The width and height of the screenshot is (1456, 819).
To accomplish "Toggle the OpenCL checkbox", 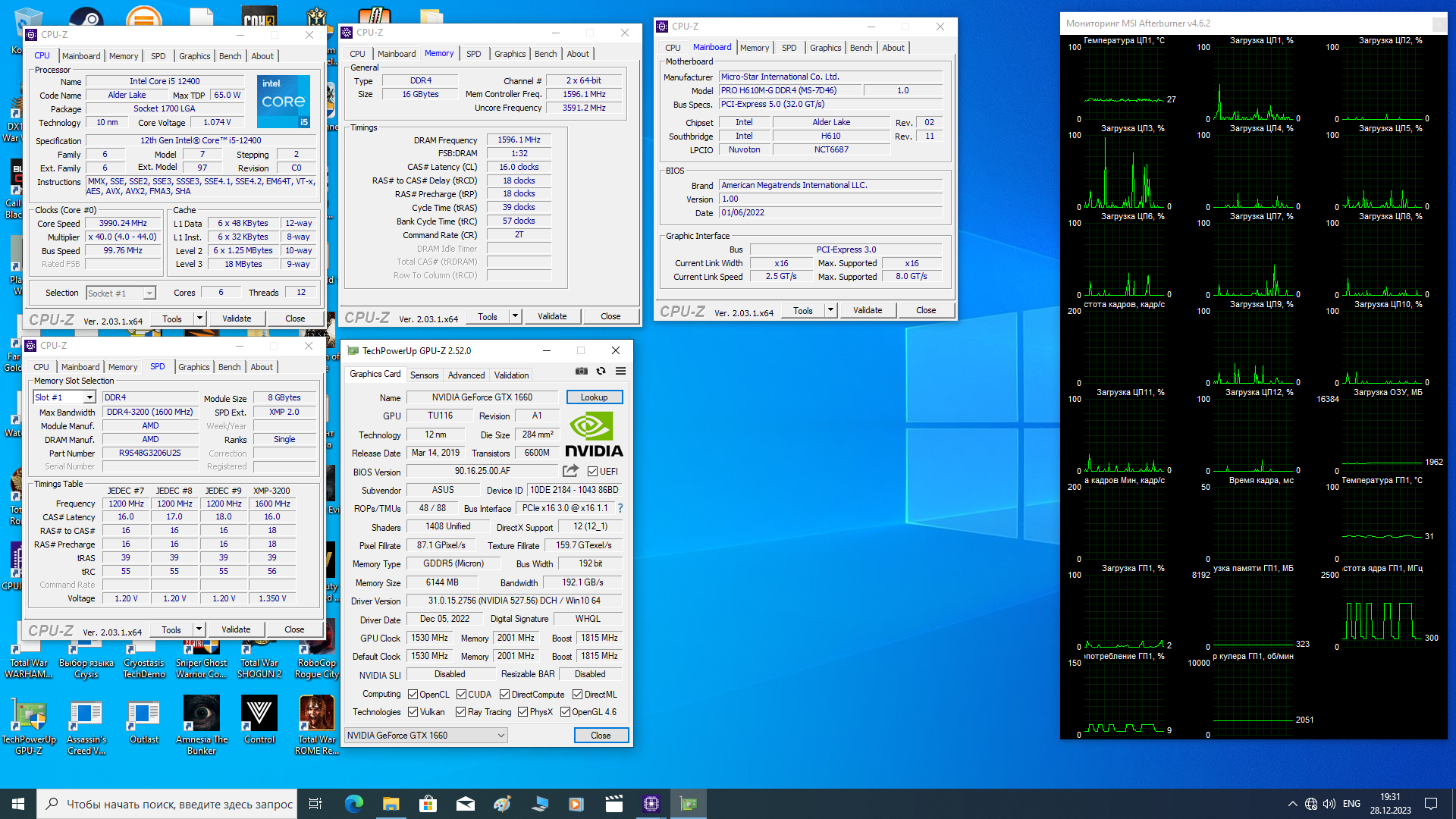I will pyautogui.click(x=413, y=695).
